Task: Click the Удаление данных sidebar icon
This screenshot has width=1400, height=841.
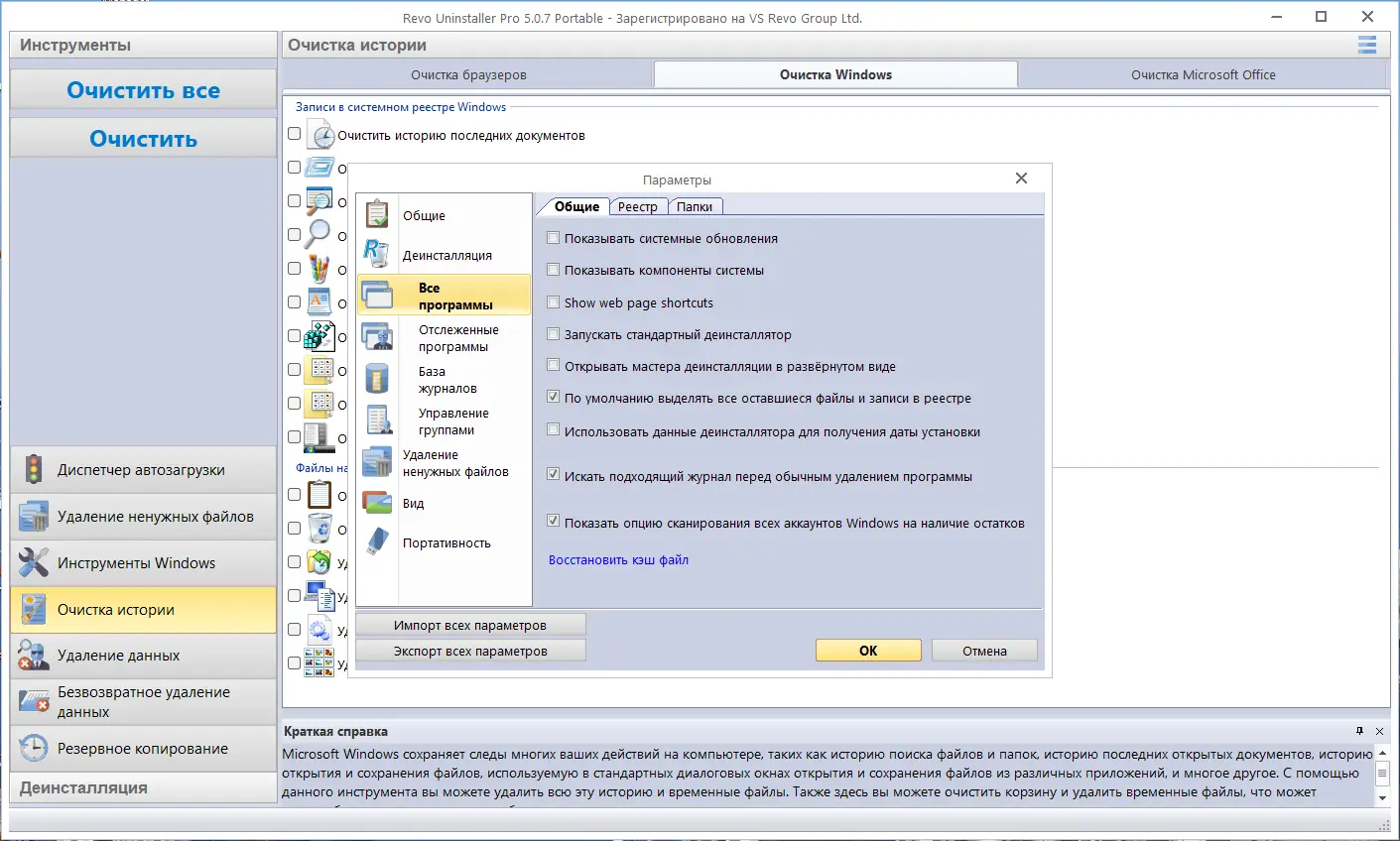Action: [34, 656]
